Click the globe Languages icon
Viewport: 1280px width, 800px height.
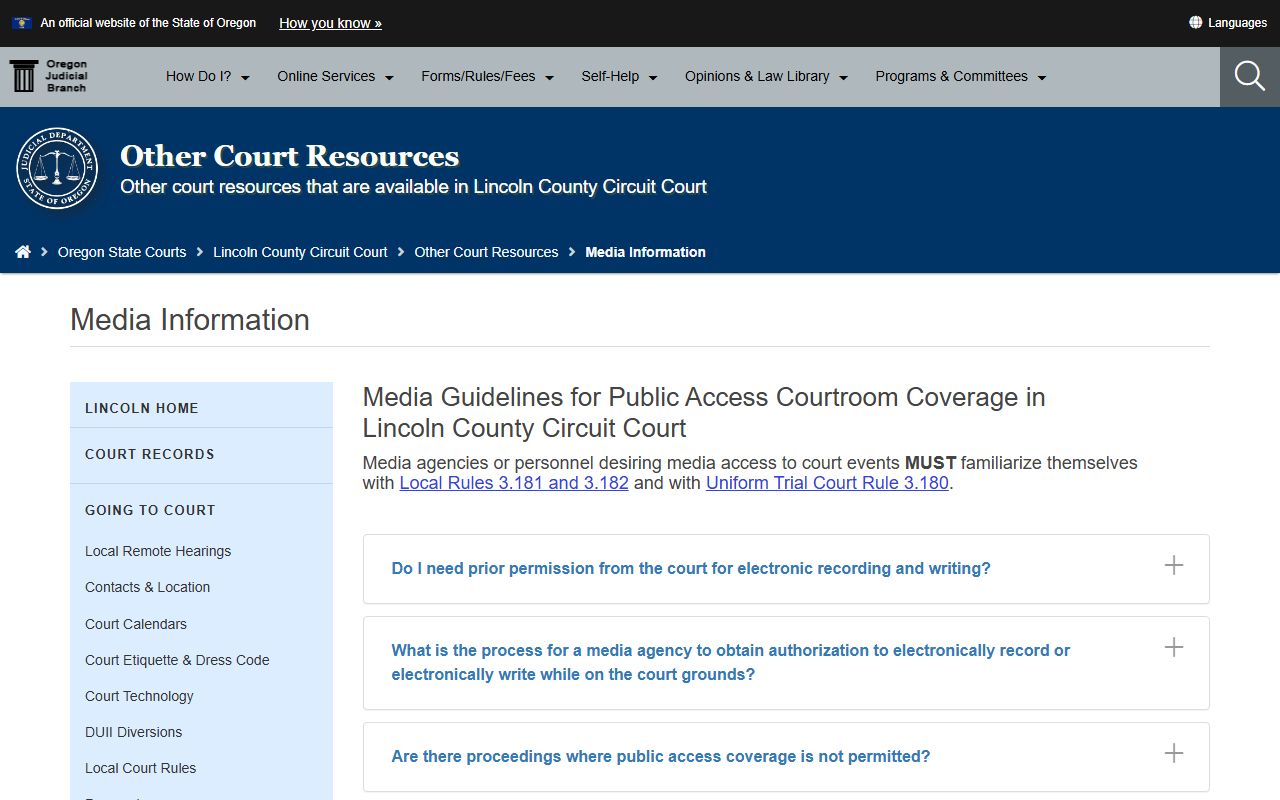pos(1195,22)
